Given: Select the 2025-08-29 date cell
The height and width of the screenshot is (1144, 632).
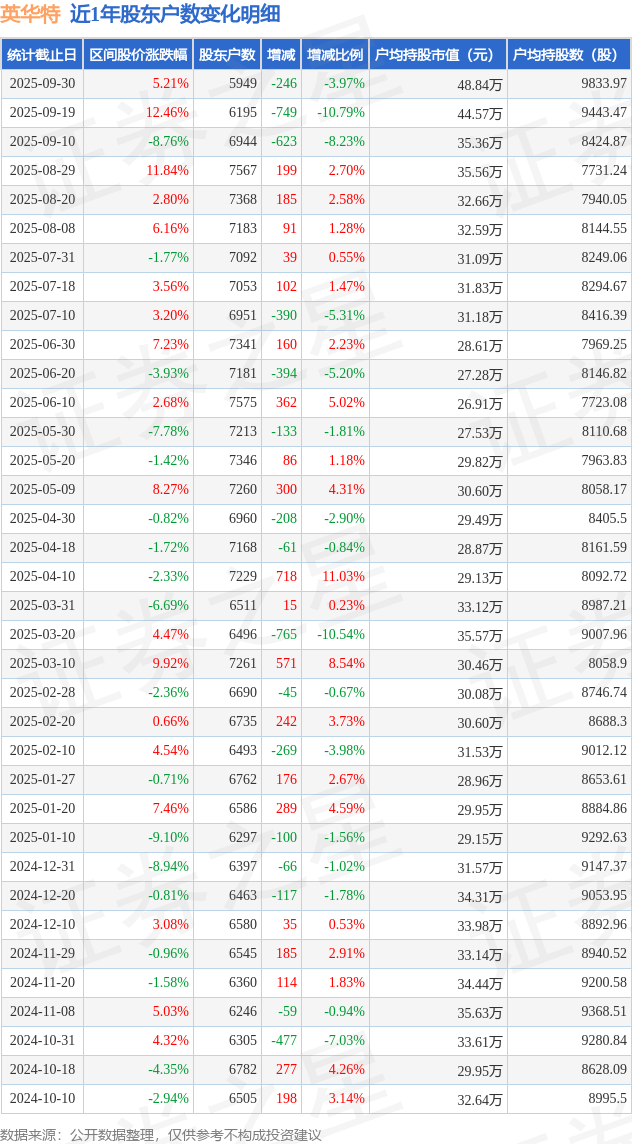Looking at the screenshot, I should pos(42,171).
